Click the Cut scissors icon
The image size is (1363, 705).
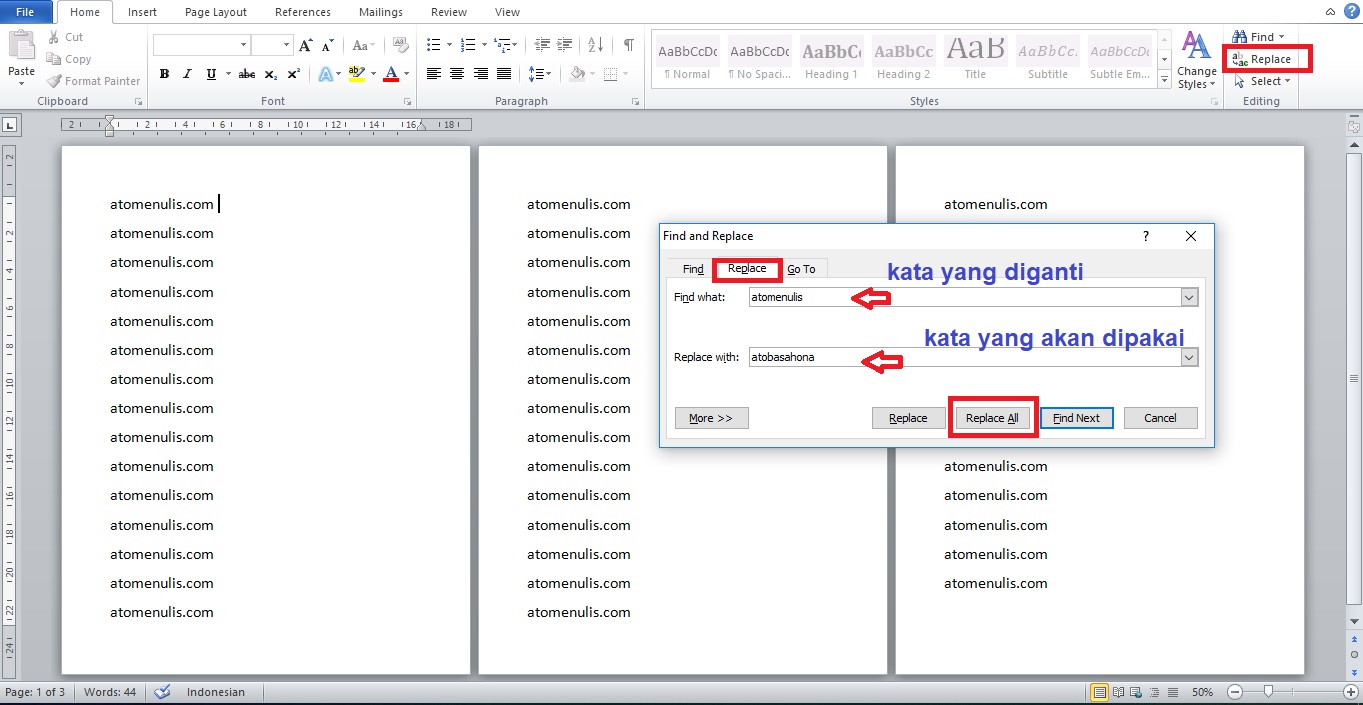[52, 37]
